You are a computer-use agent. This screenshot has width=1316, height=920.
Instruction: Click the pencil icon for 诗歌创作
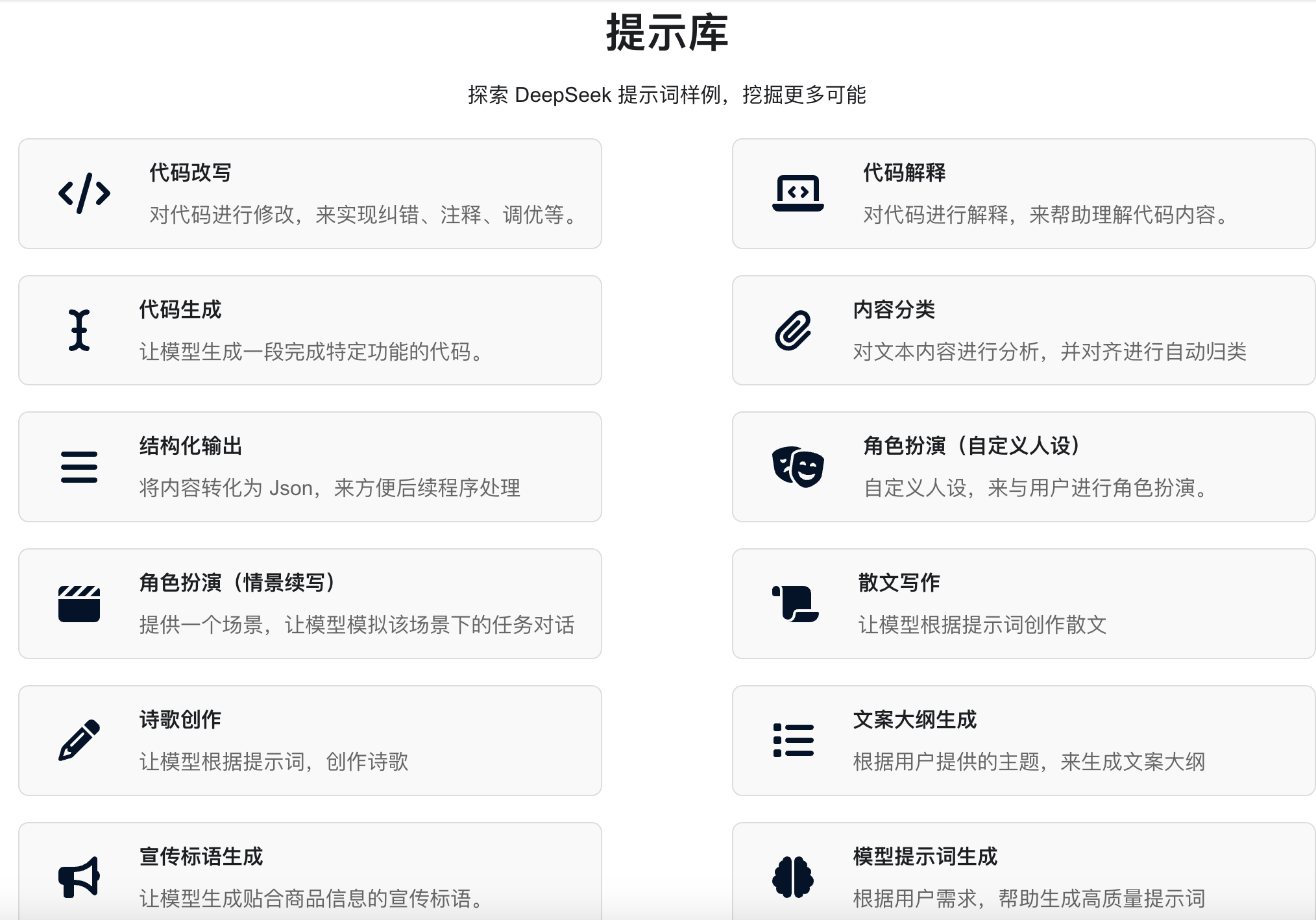tap(79, 740)
